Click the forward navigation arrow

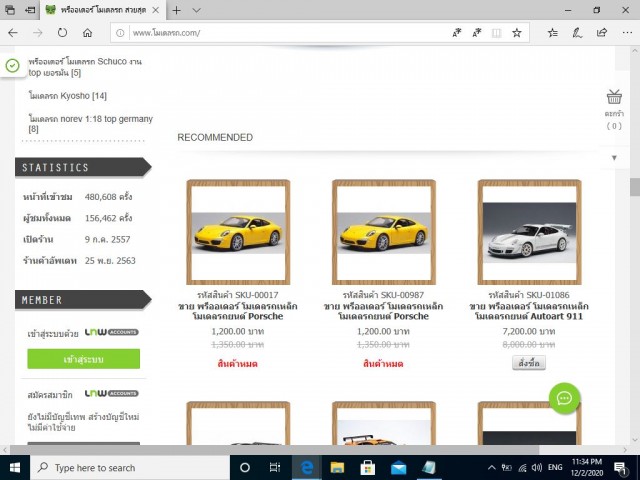coord(38,33)
